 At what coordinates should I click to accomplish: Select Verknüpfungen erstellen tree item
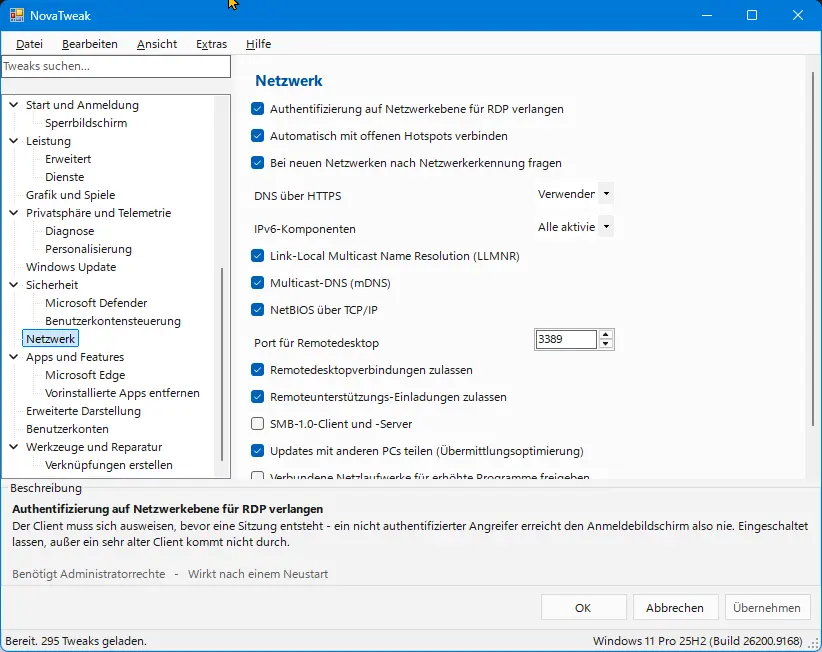pyautogui.click(x=109, y=465)
